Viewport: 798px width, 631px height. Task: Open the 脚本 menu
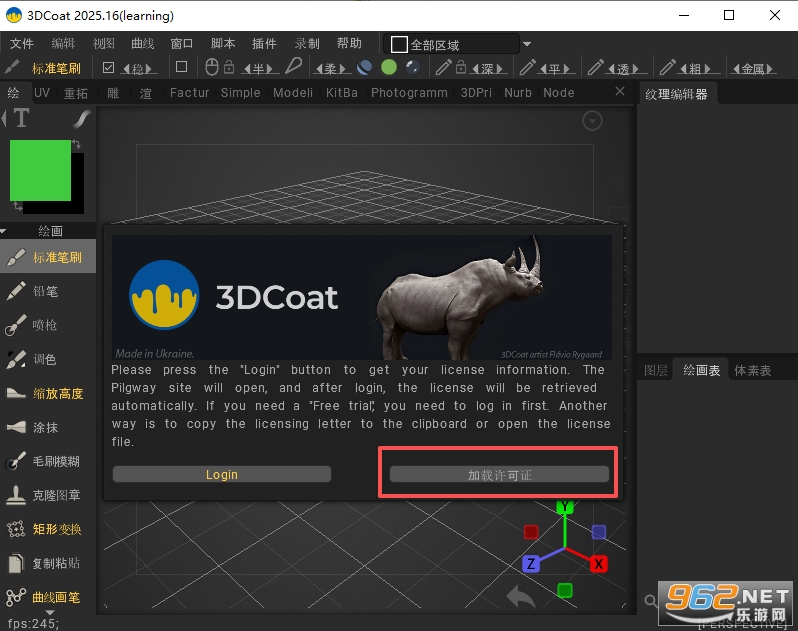(223, 44)
